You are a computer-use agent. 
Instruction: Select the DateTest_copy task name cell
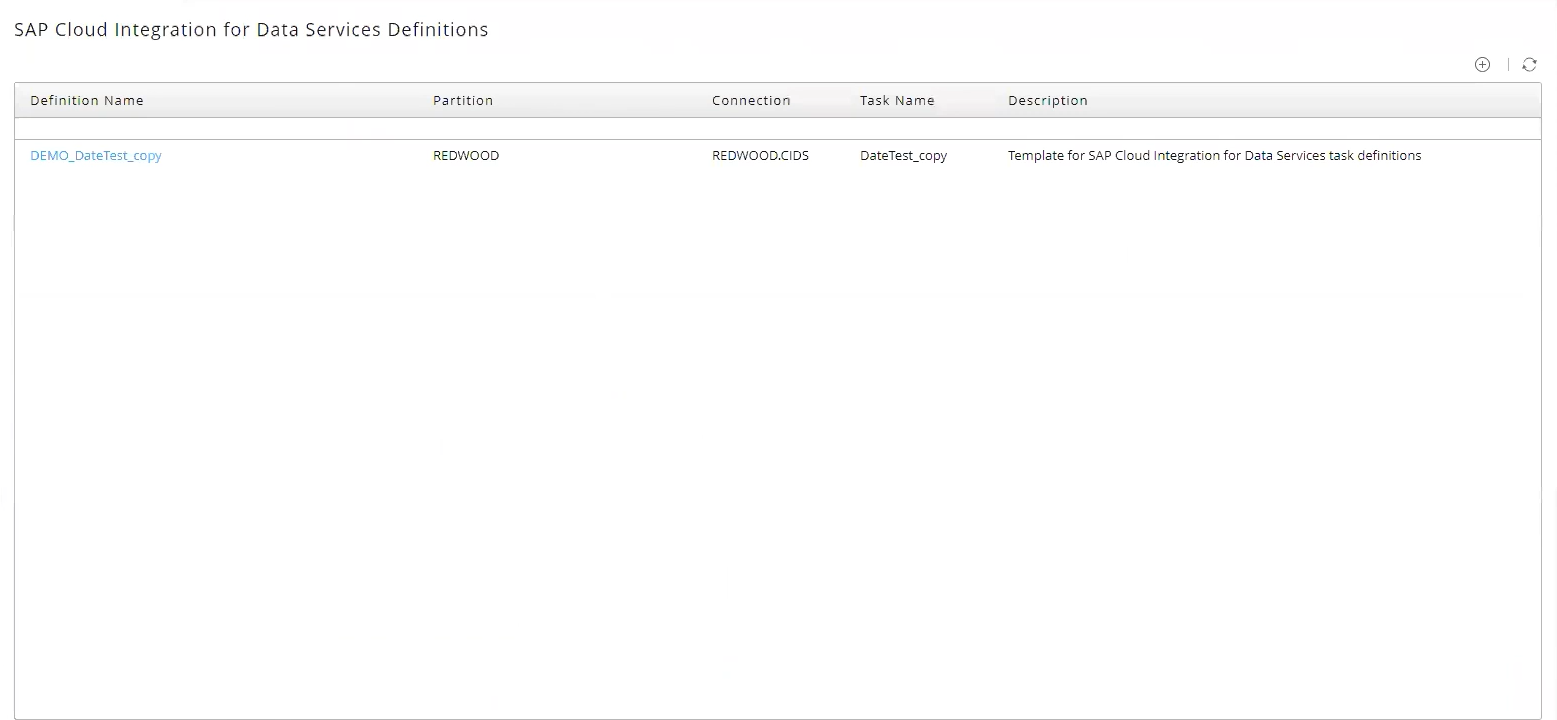[x=903, y=156]
